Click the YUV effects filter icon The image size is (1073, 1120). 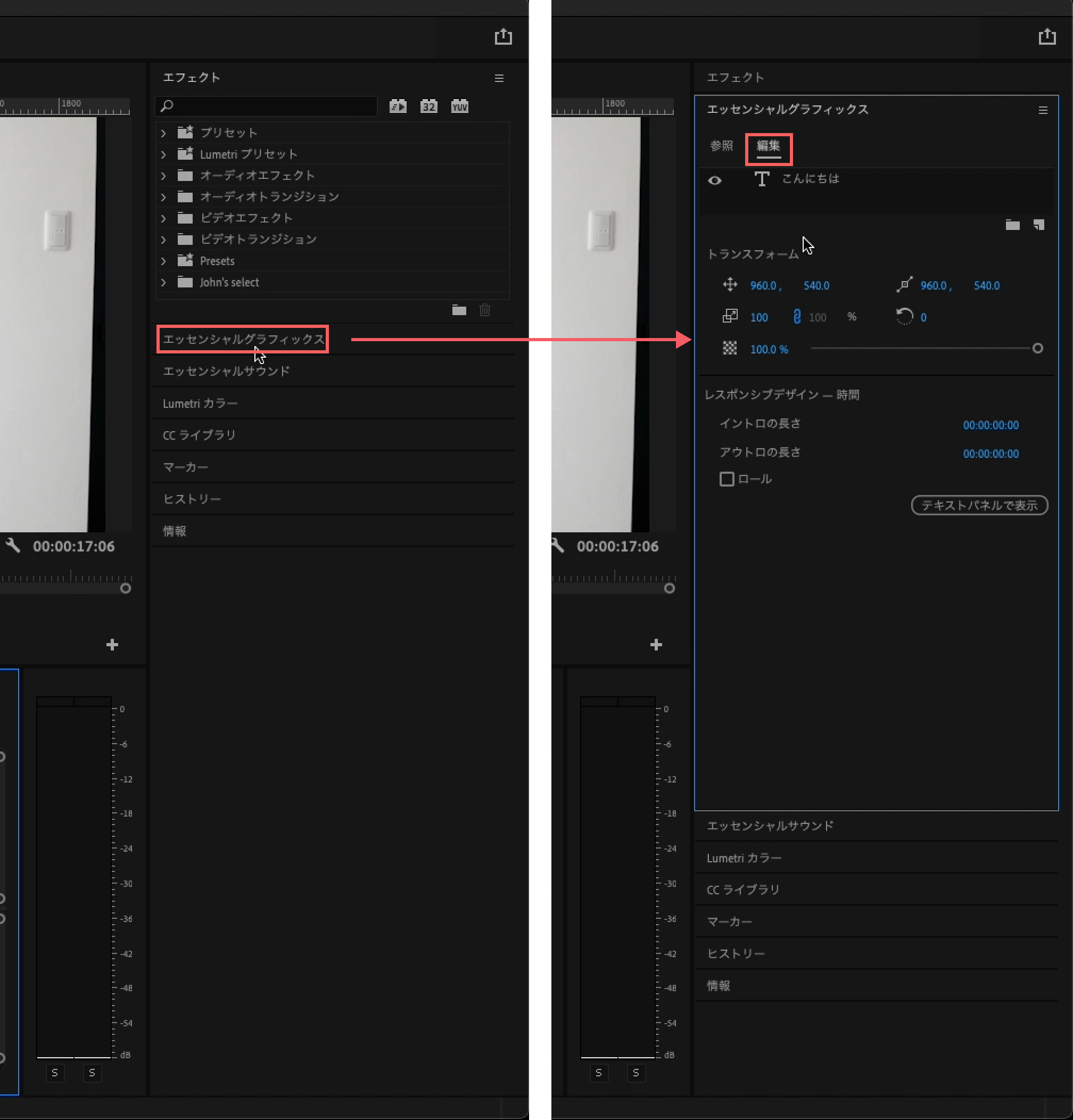click(459, 106)
